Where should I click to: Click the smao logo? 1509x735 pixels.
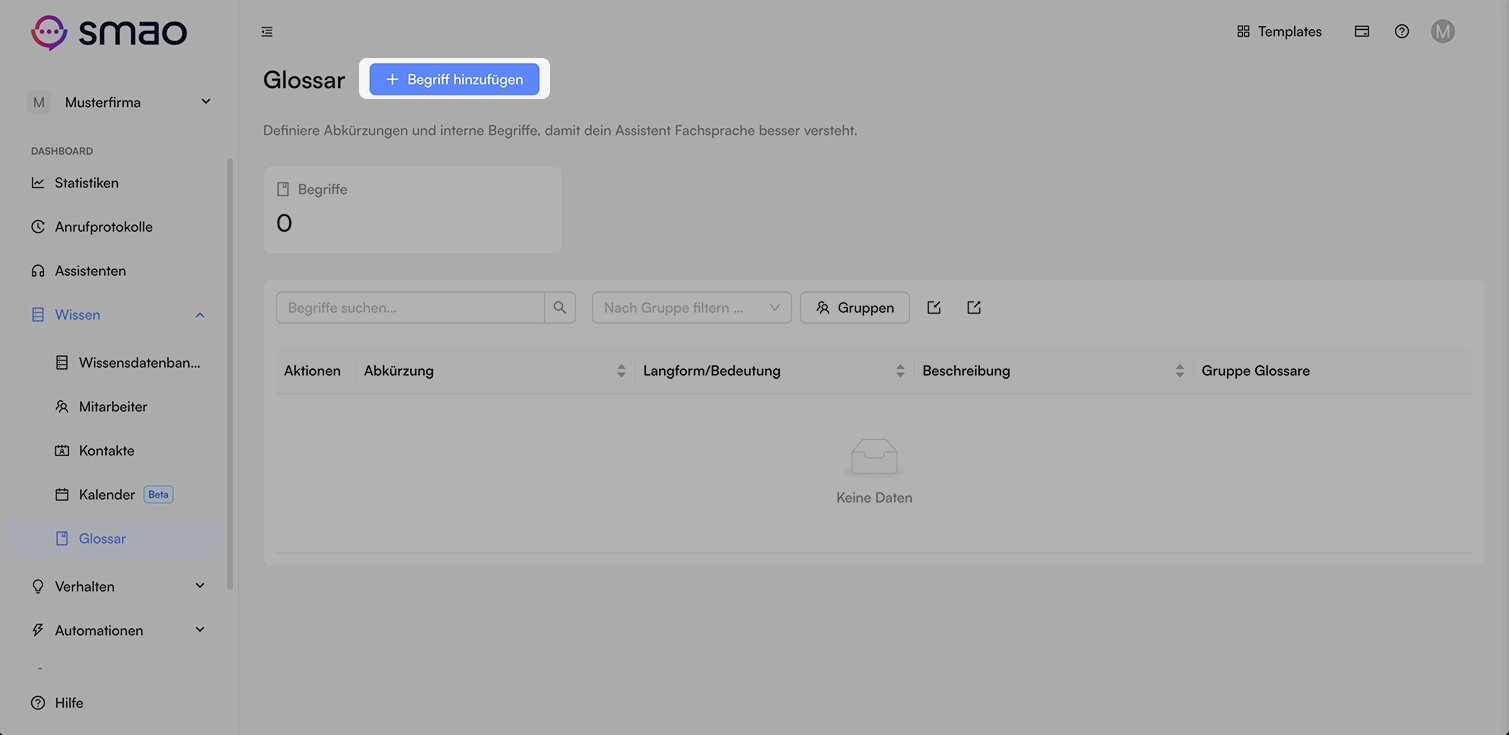109,32
